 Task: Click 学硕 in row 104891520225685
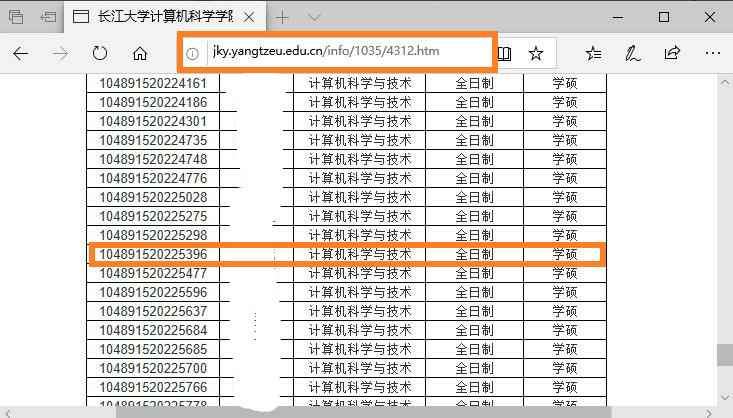coord(564,349)
